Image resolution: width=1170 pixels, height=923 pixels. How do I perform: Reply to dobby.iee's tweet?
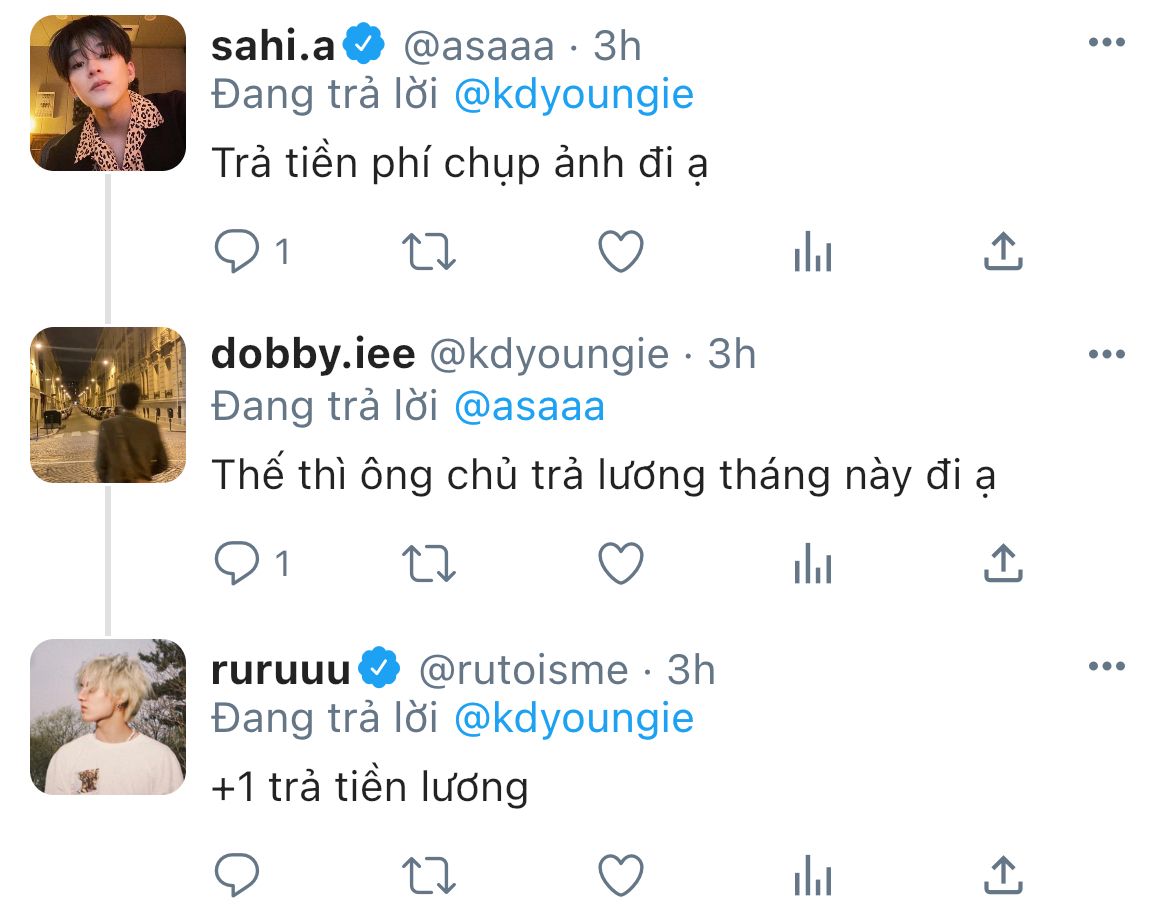pyautogui.click(x=237, y=563)
